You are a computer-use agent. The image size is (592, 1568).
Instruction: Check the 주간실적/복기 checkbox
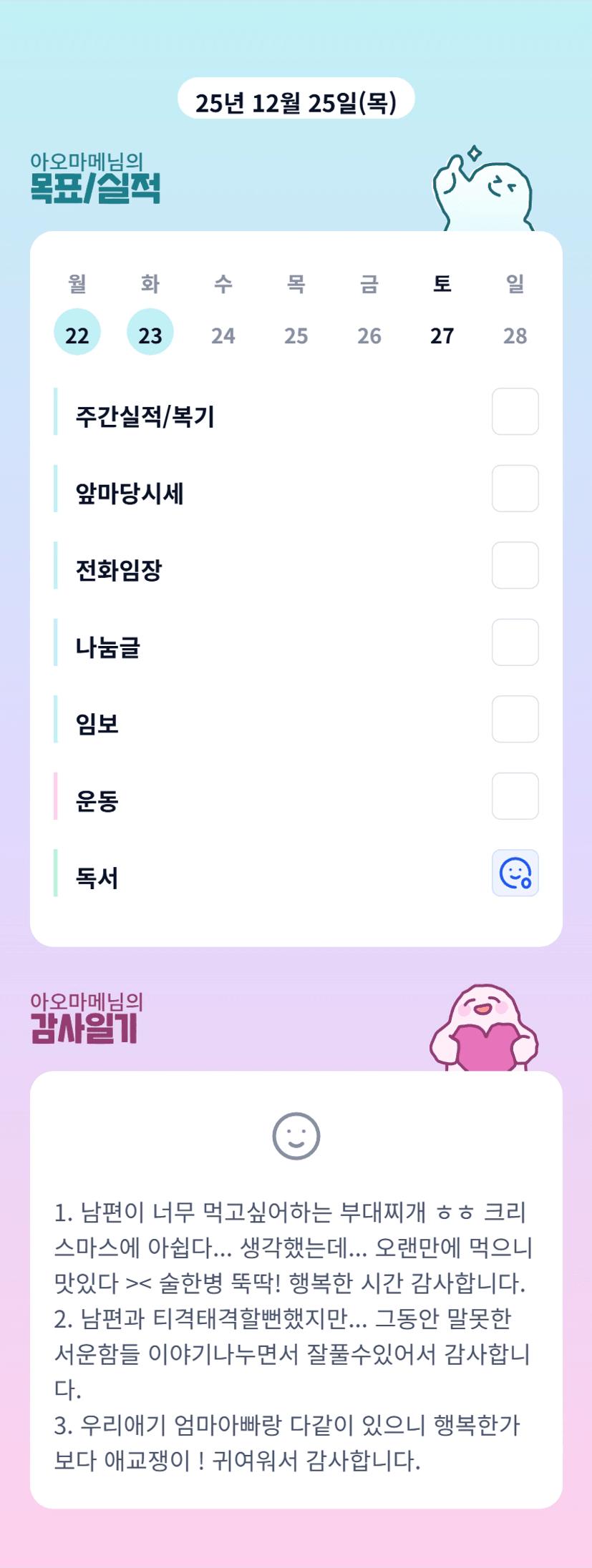tap(515, 411)
